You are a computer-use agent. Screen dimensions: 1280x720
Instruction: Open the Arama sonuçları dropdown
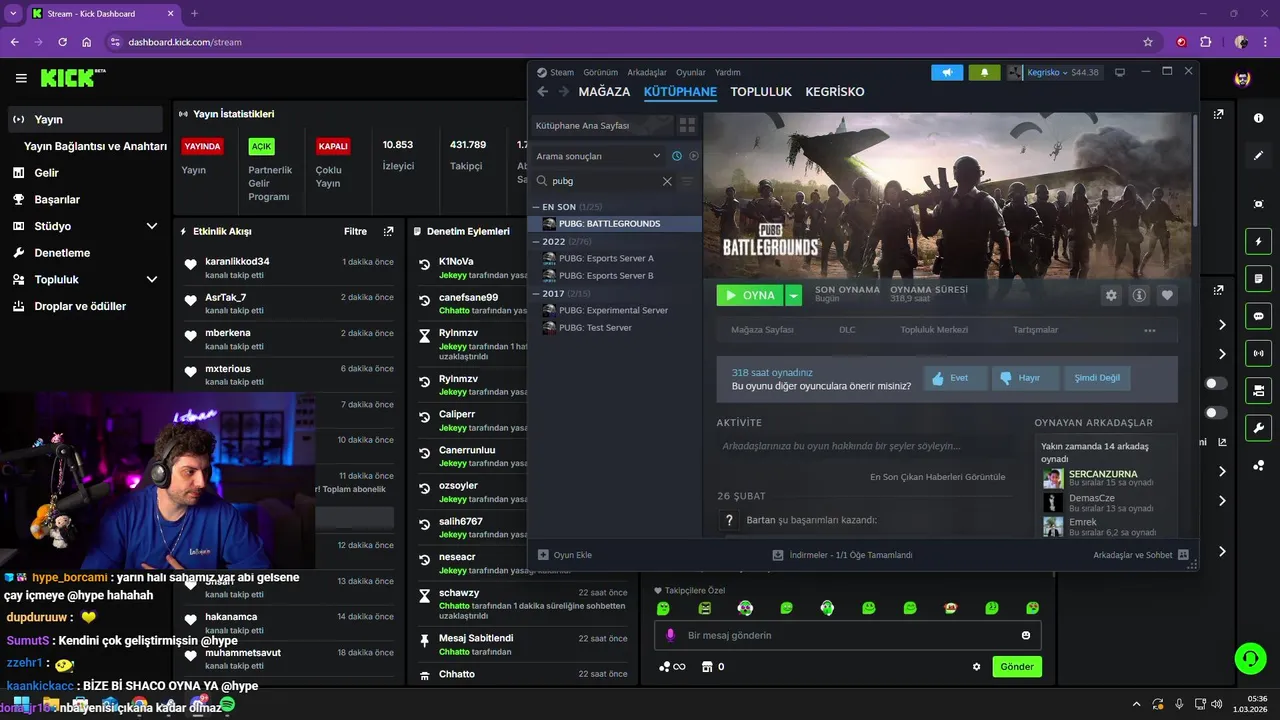pos(598,156)
